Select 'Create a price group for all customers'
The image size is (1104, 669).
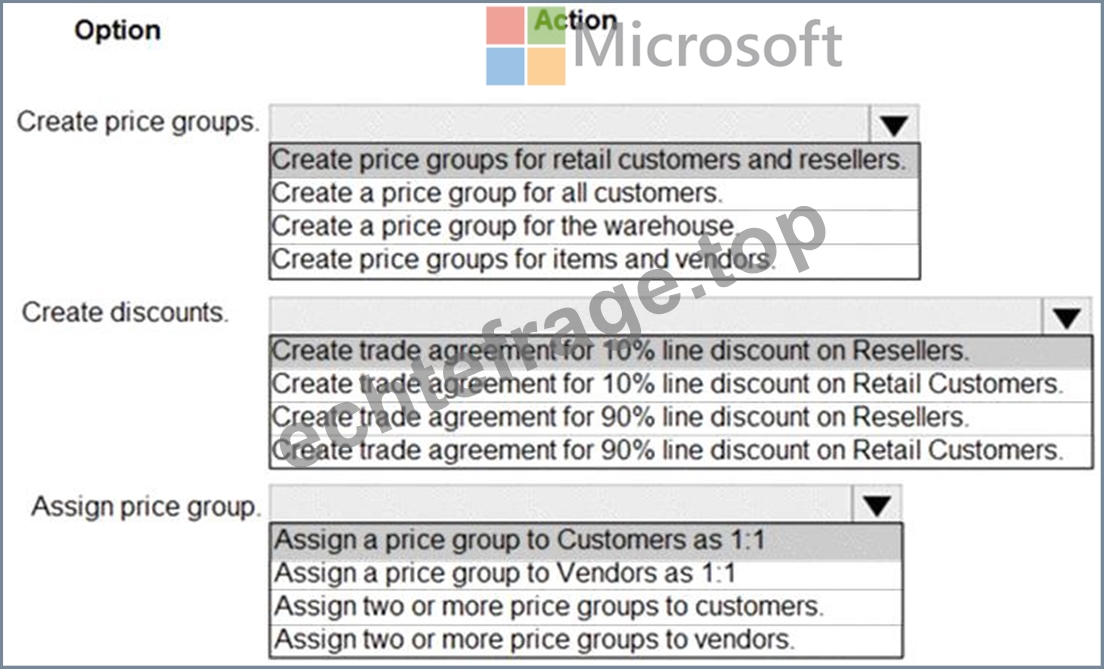coord(594,193)
